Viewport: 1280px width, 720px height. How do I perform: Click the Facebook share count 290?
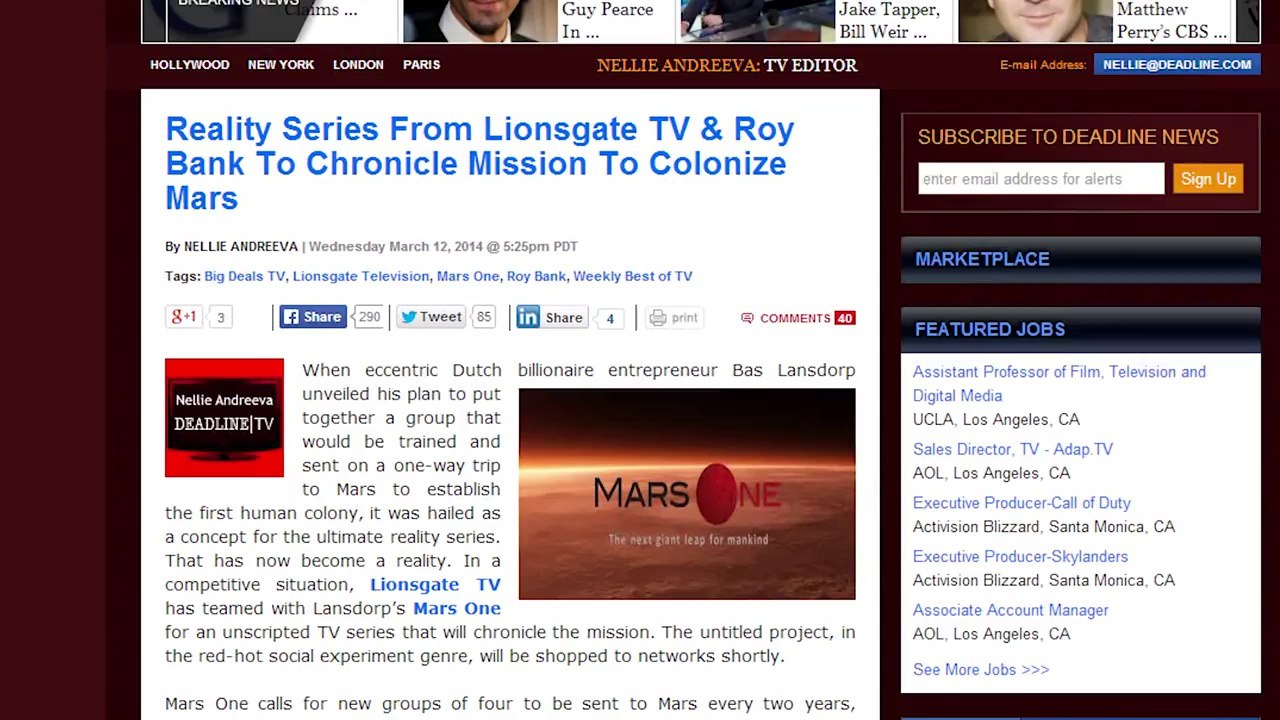click(369, 317)
